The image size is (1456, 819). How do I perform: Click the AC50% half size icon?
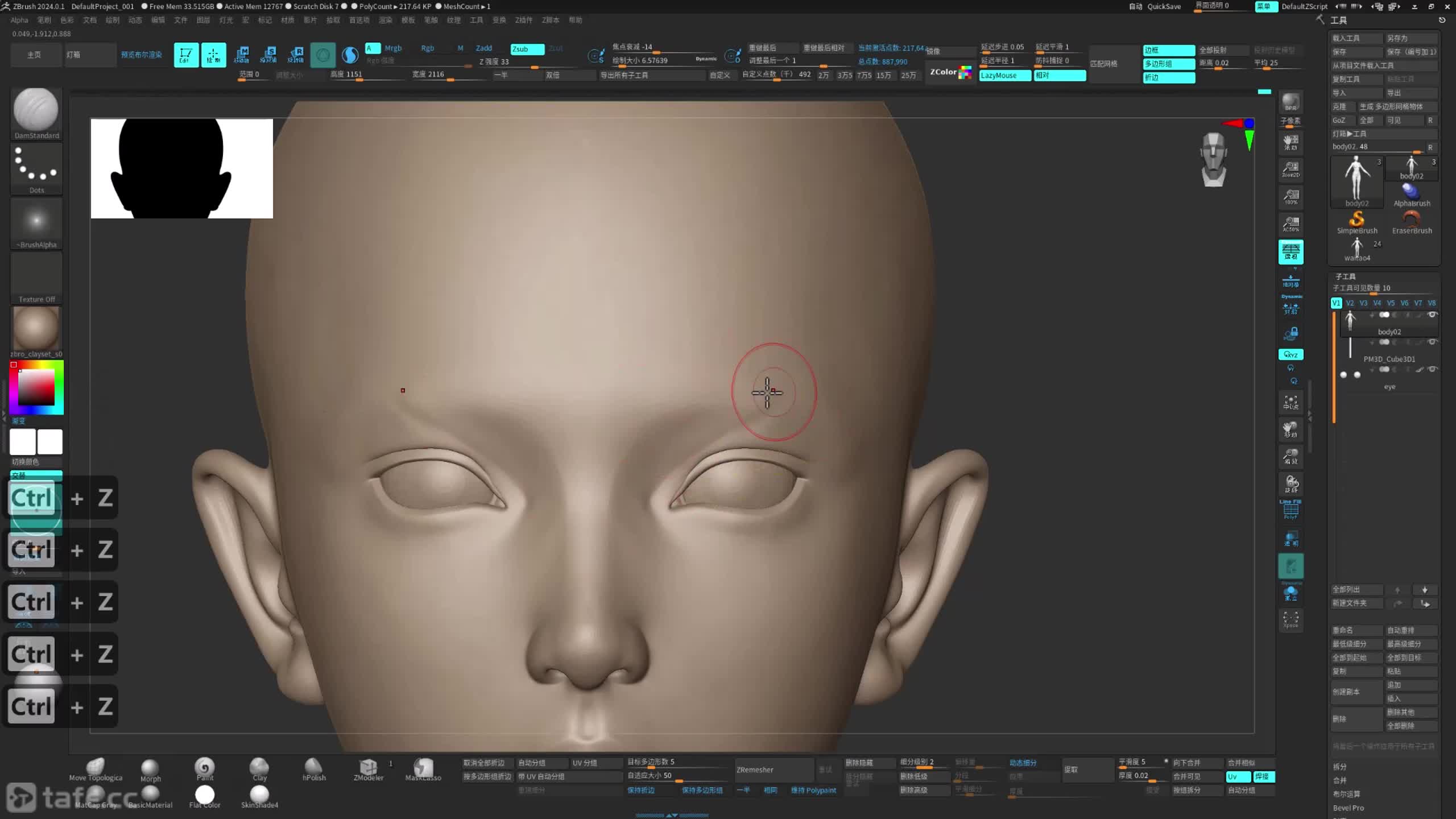pos(1290,224)
